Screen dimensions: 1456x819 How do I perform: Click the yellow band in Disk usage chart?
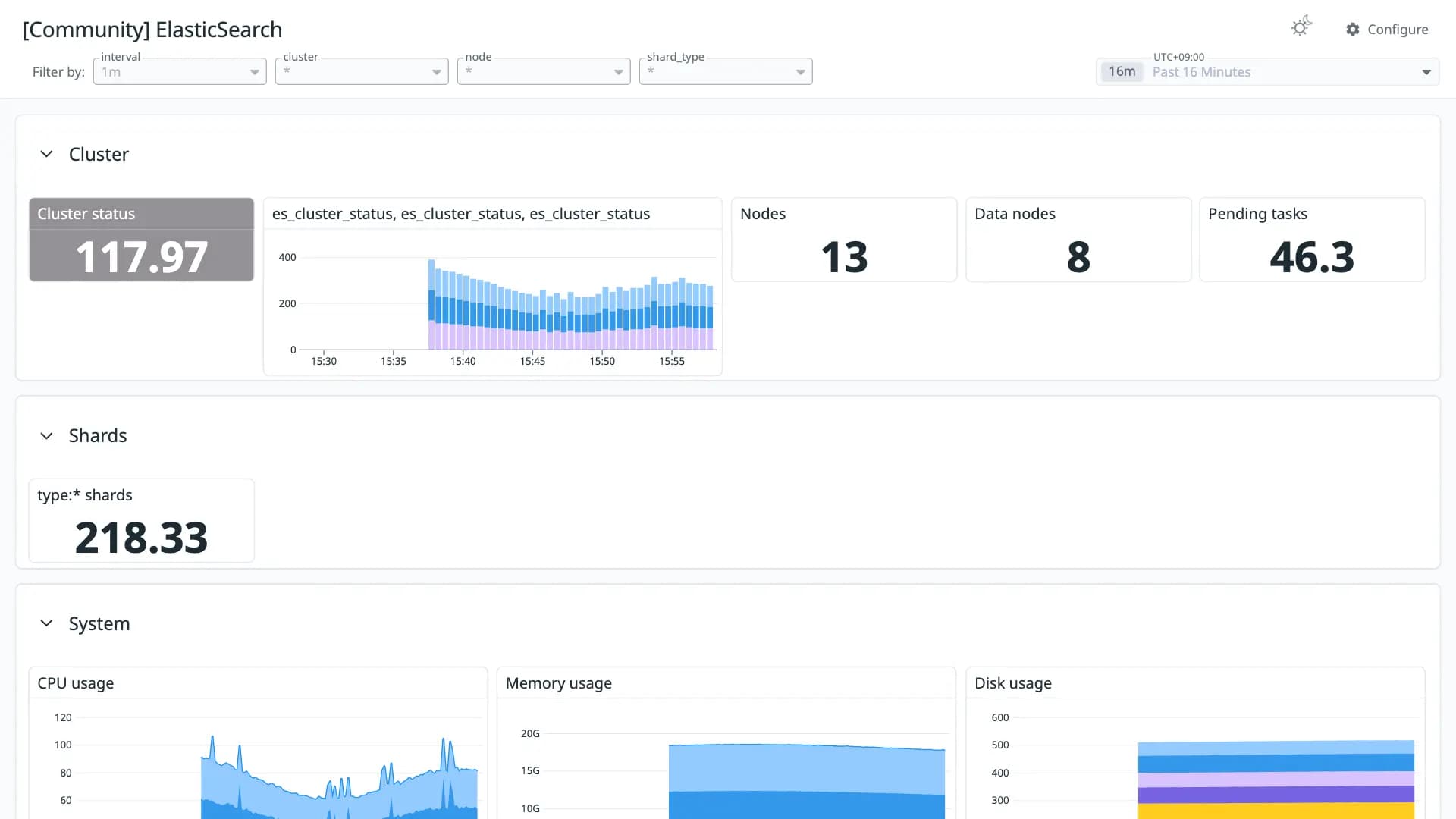click(1276, 811)
